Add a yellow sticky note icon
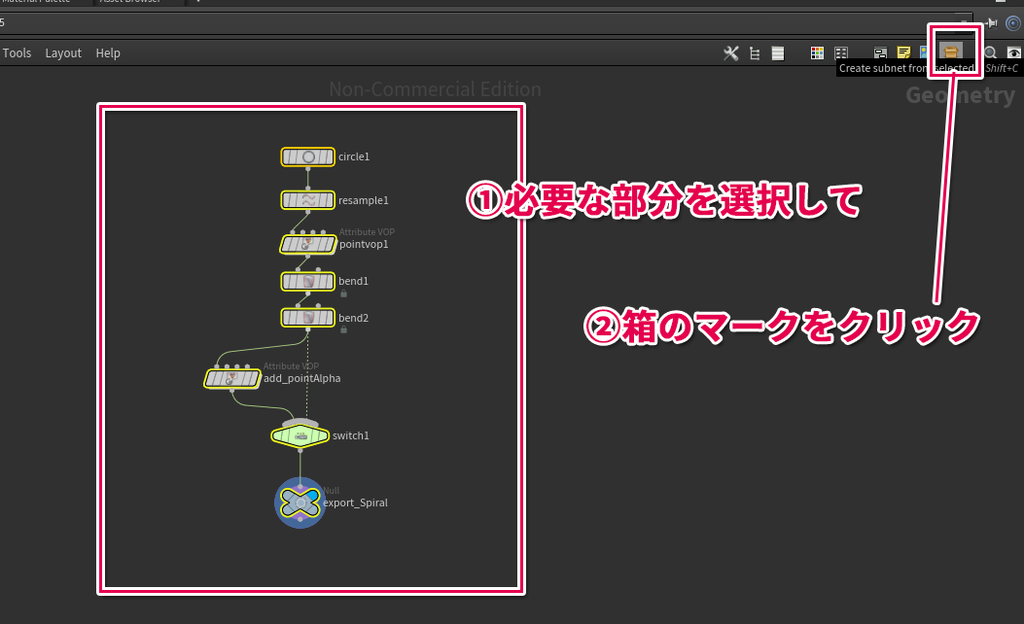This screenshot has width=1024, height=624. pos(904,52)
